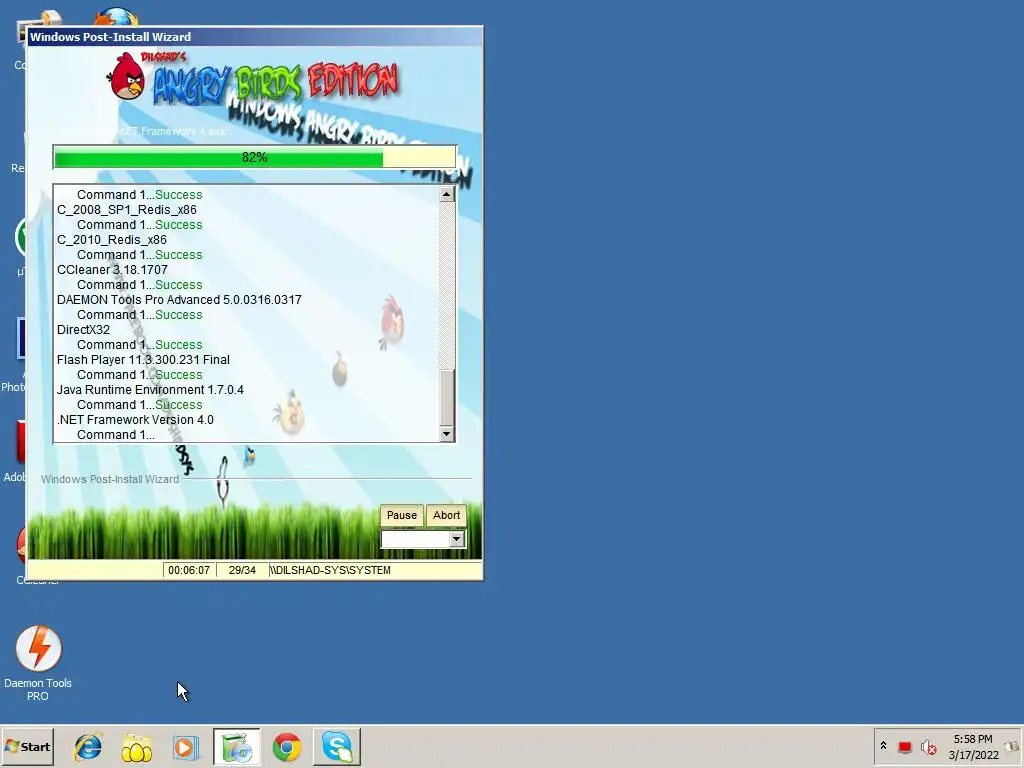Select Java Runtime Environment 1.7.0.4 line
Screen dimensions: 1024x768
(x=150, y=390)
